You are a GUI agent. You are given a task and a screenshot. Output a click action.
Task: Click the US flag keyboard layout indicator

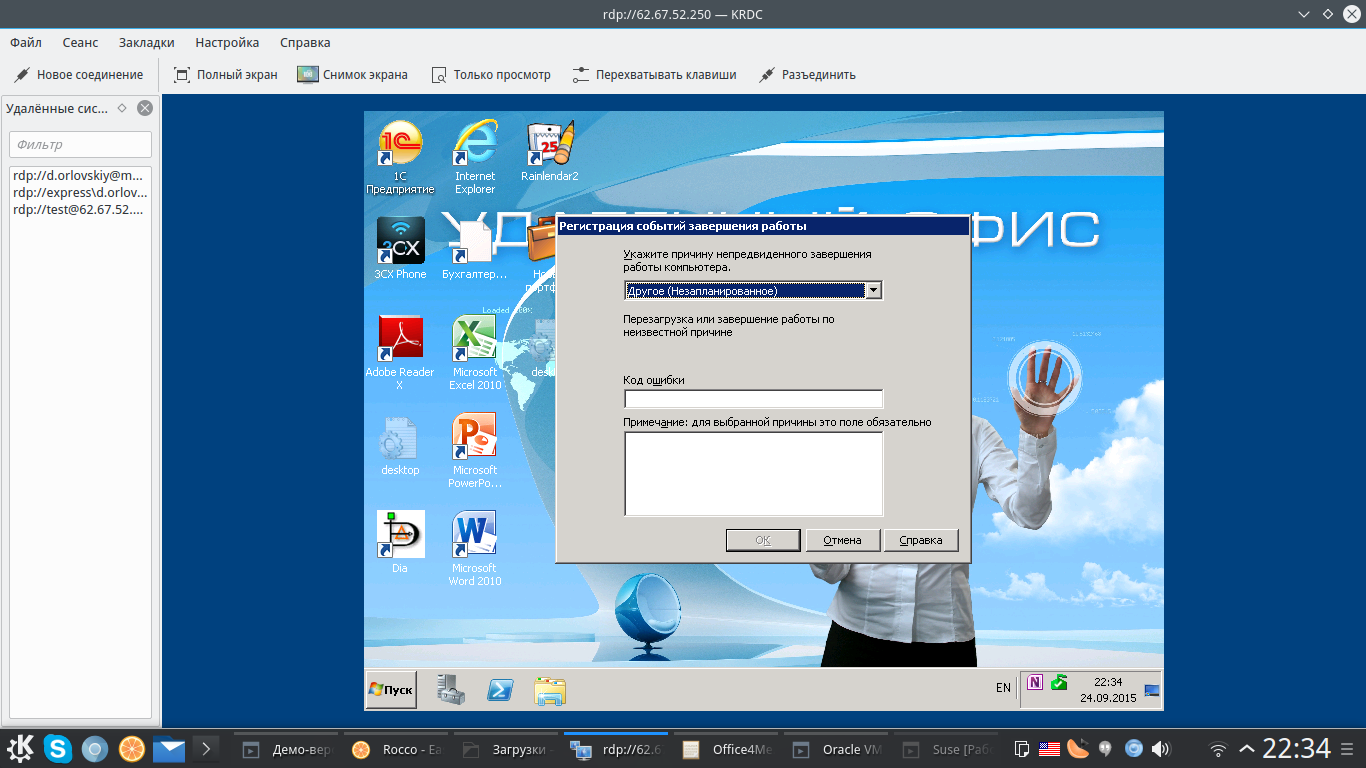click(1049, 748)
